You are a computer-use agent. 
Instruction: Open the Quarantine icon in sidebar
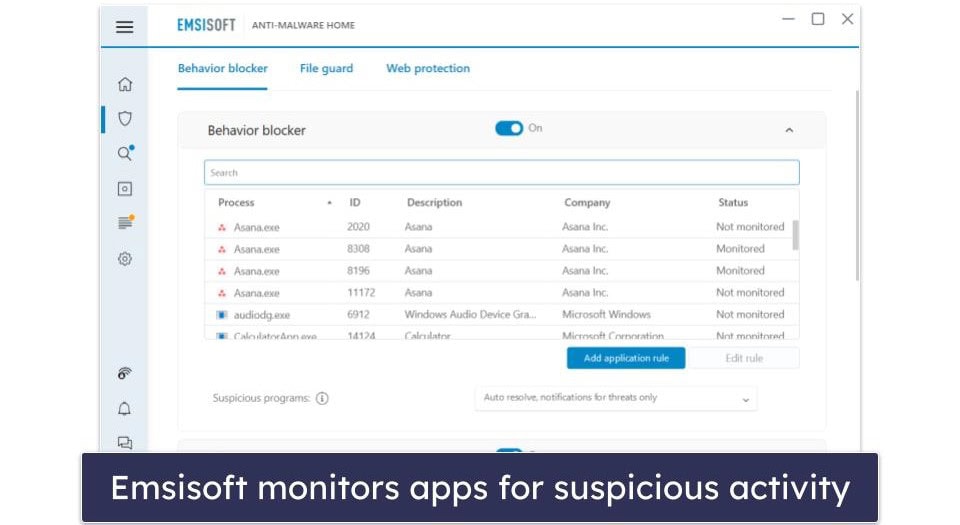[x=125, y=188]
